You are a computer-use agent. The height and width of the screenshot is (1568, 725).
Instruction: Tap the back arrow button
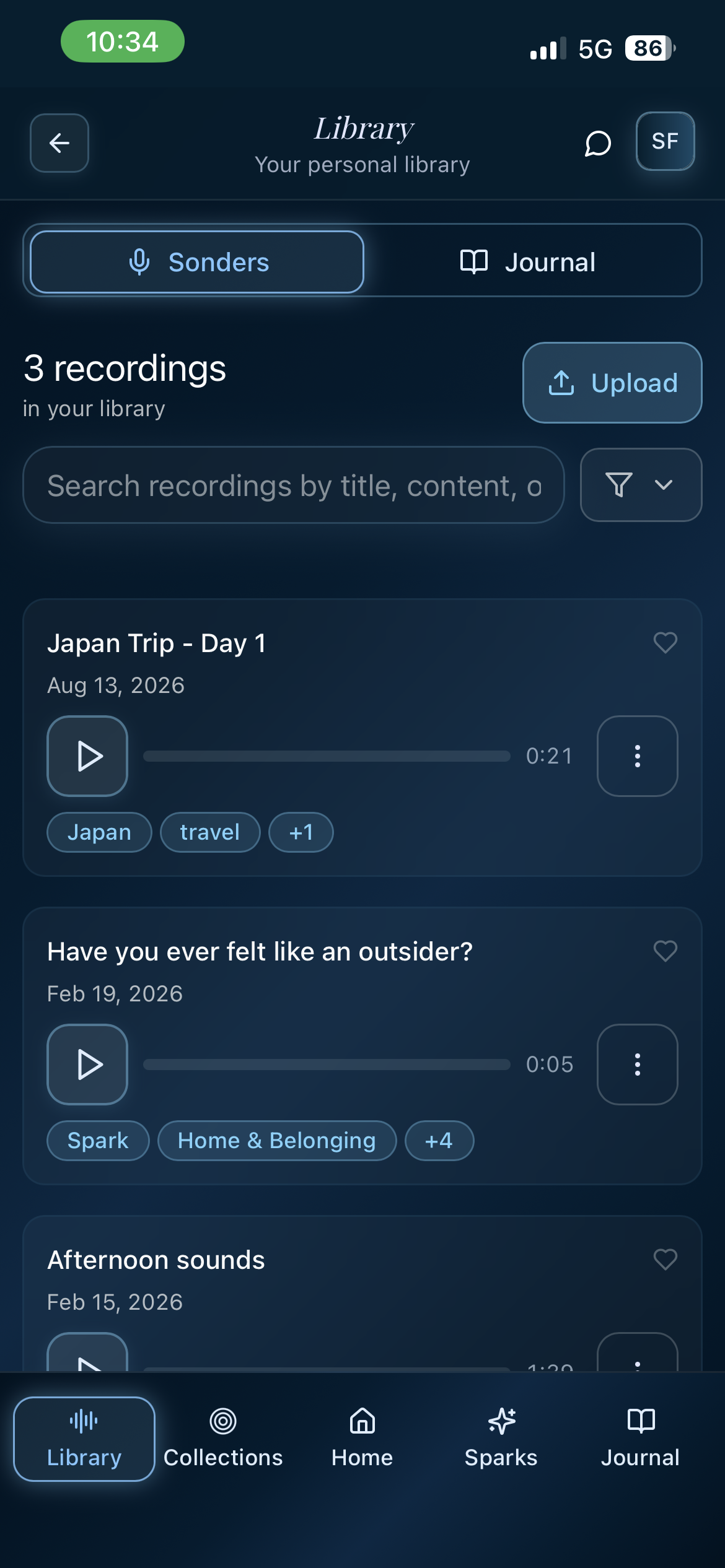[59, 143]
